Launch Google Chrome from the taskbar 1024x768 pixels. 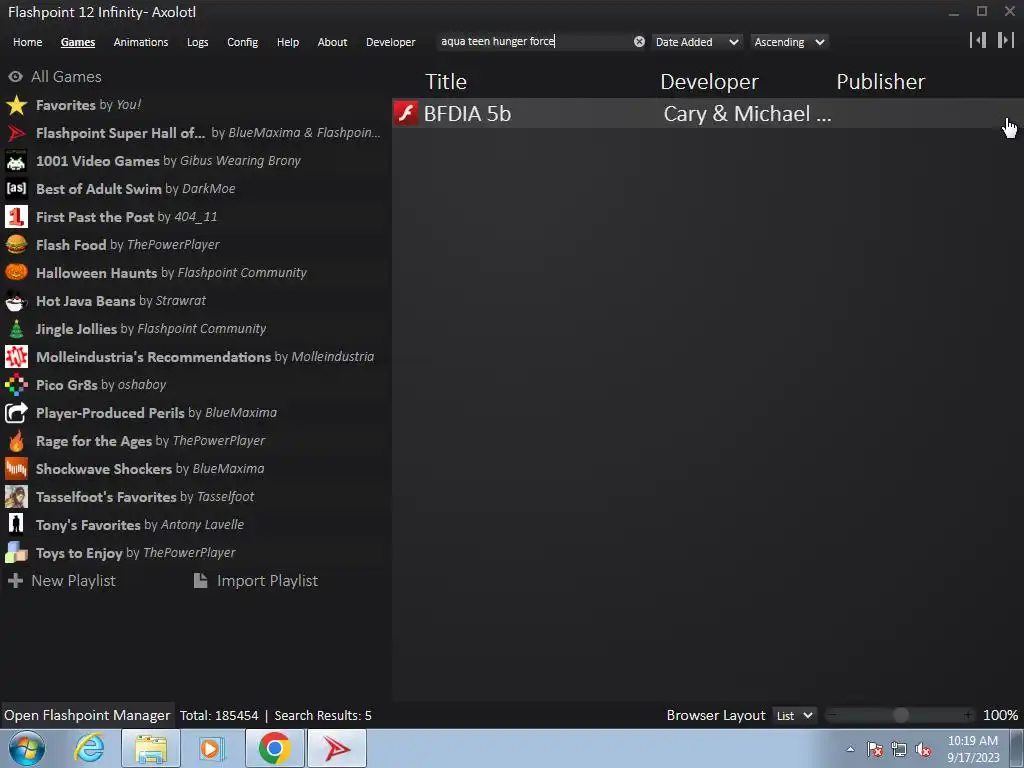(275, 748)
